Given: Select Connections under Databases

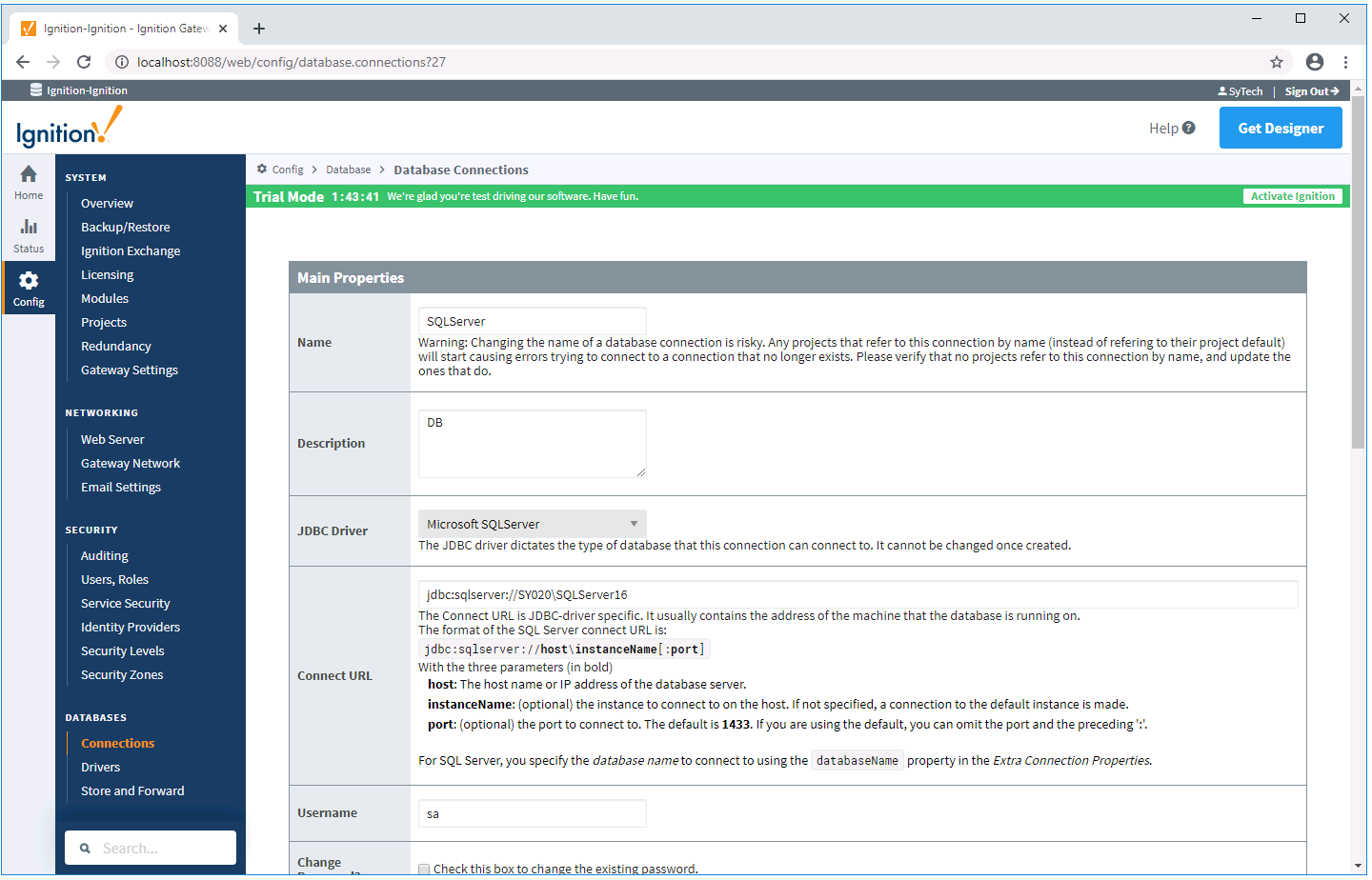Looking at the screenshot, I should pyautogui.click(x=117, y=744).
